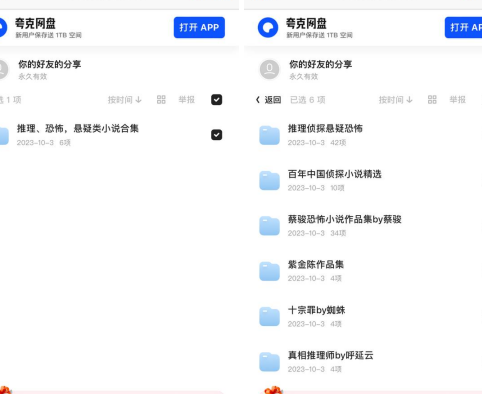Image resolution: width=482 pixels, height=394 pixels.
Task: Click folder icon of 推理、恐怖,悬疑类小说合集
Action: click(4, 136)
